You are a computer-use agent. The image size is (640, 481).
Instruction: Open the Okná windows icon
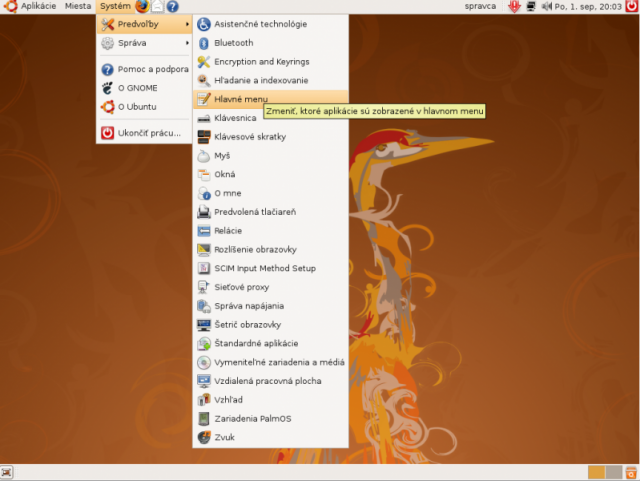click(x=204, y=174)
